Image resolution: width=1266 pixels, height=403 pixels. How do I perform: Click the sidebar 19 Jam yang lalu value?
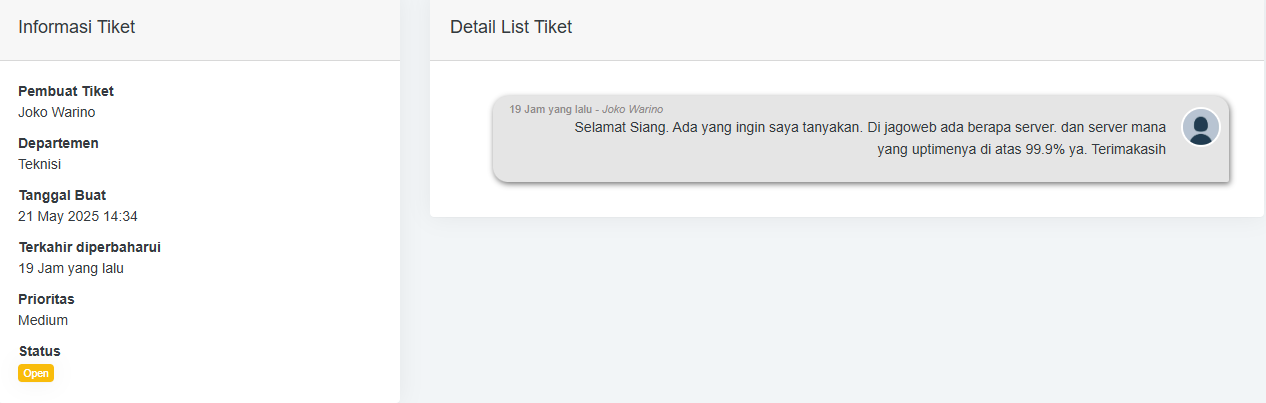[71, 268]
